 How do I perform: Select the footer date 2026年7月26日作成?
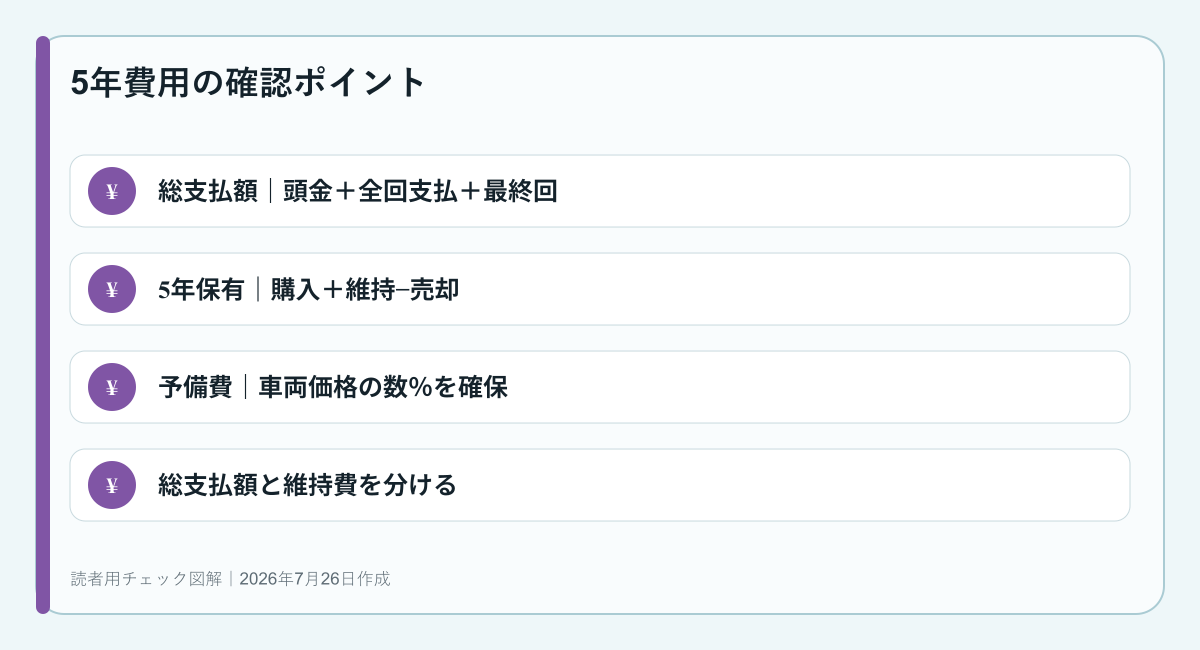[315, 578]
